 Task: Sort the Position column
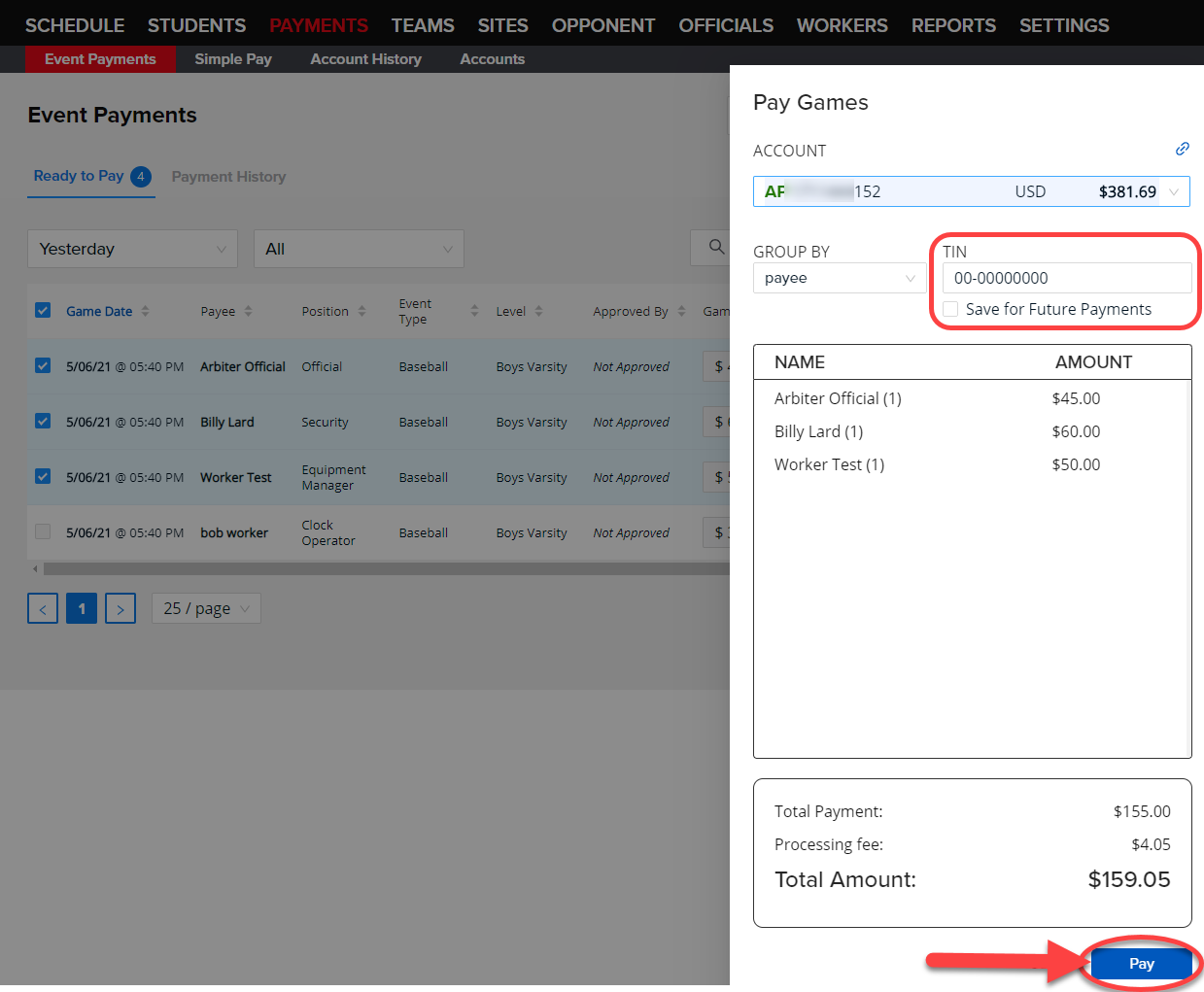coord(361,312)
